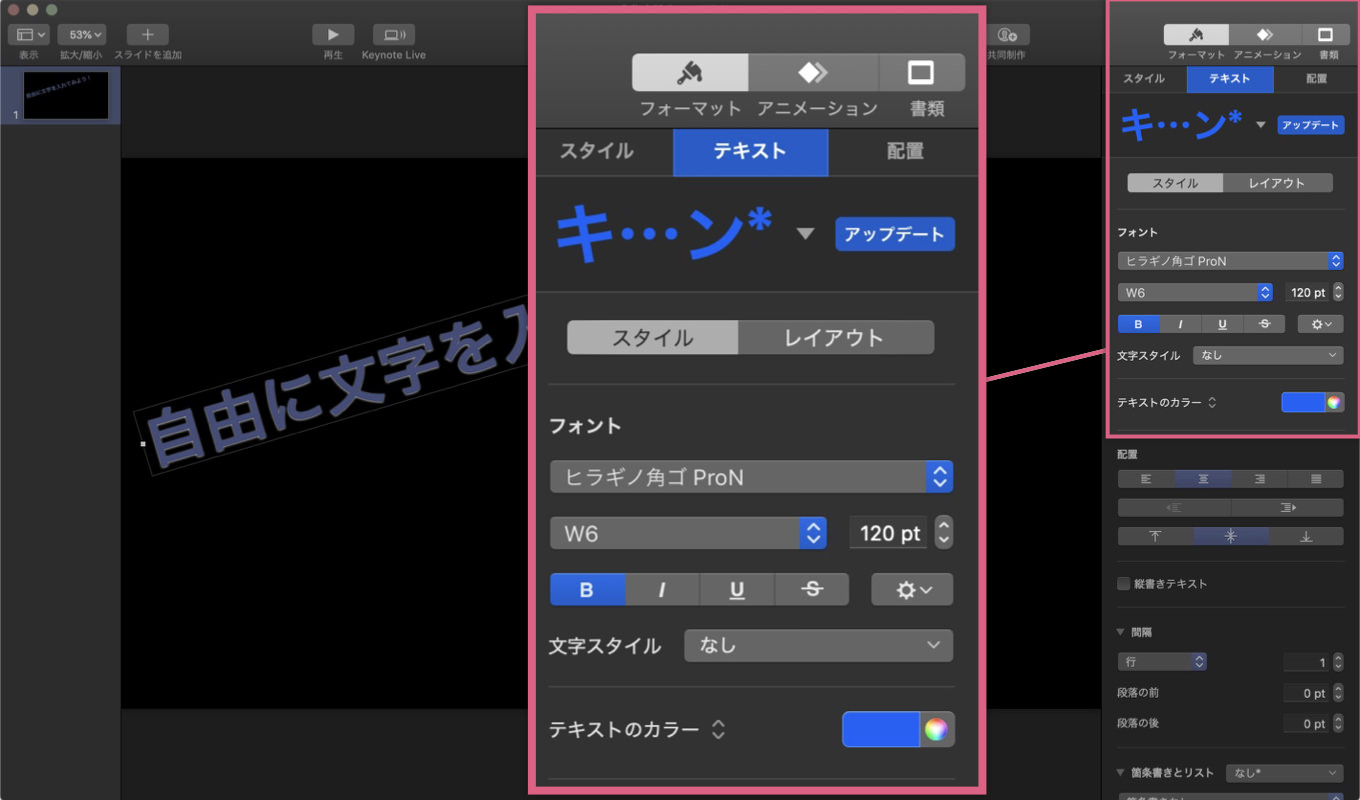Screen dimensions: 1360x800
Task: Click the decrease indent icon
Action: point(1174,508)
